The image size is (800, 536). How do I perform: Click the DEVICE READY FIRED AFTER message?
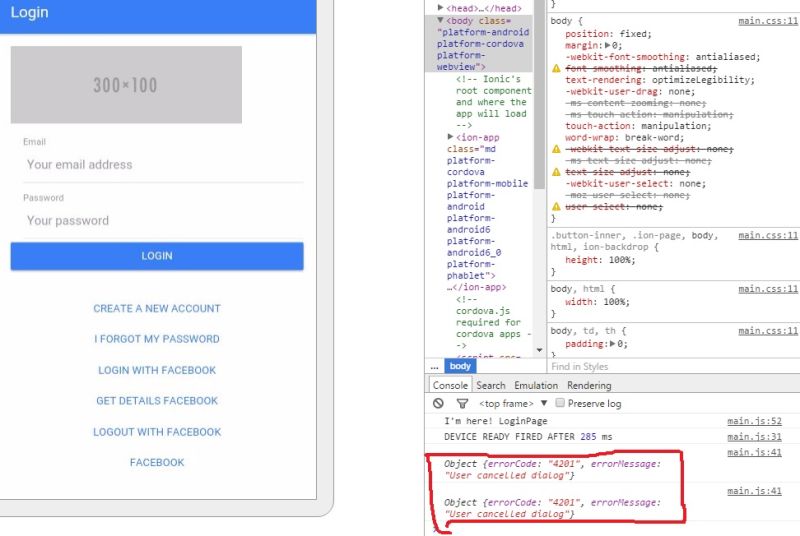pyautogui.click(x=528, y=437)
